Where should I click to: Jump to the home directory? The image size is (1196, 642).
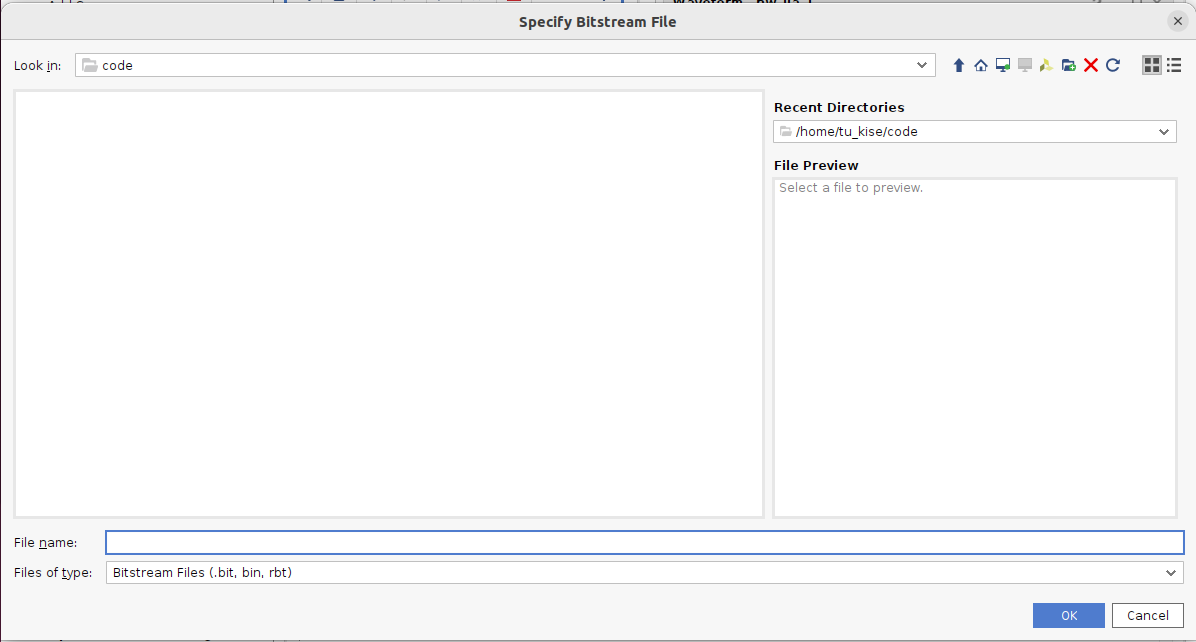[x=980, y=65]
